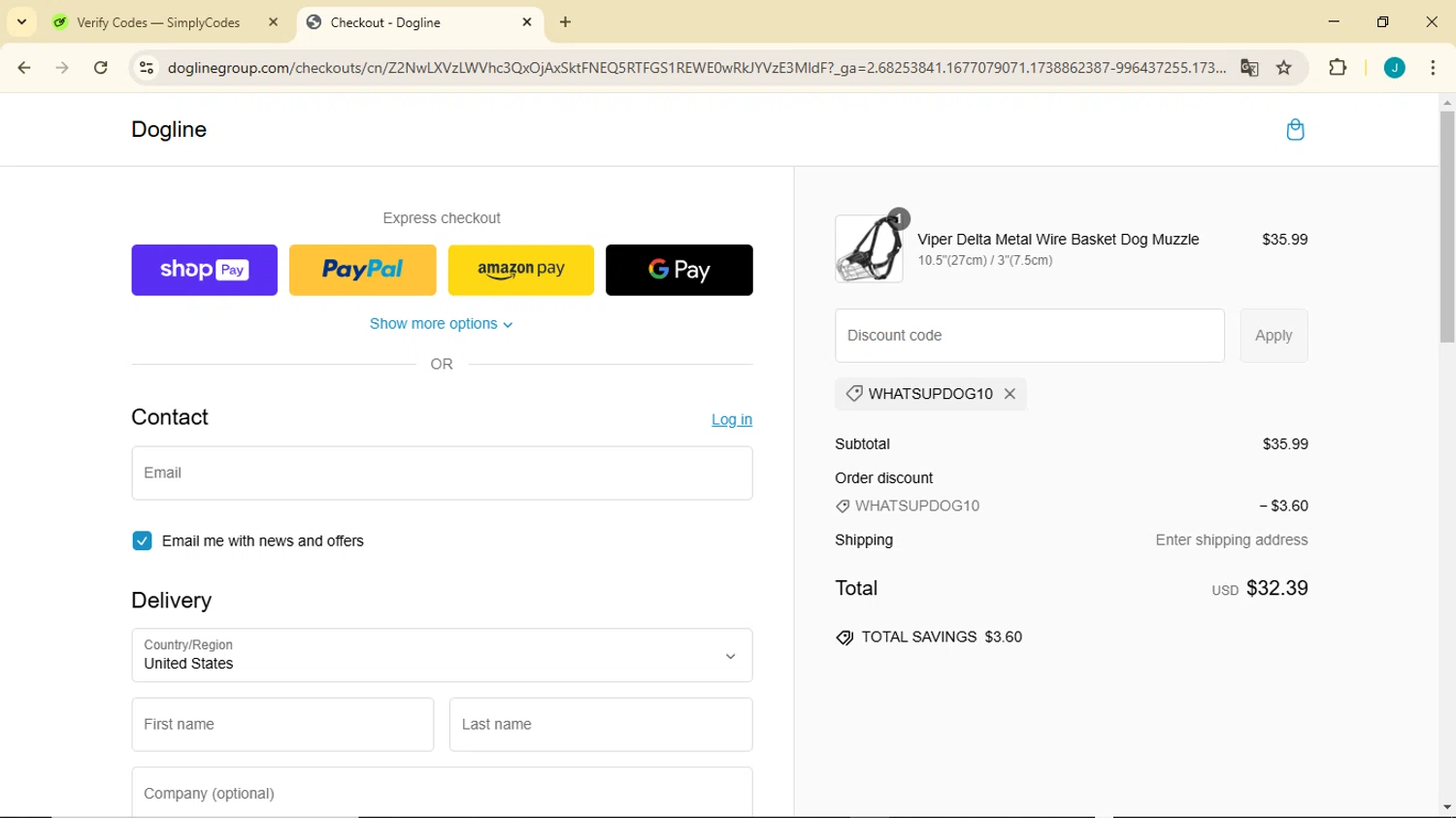Click the Express checkout heading

[442, 218]
